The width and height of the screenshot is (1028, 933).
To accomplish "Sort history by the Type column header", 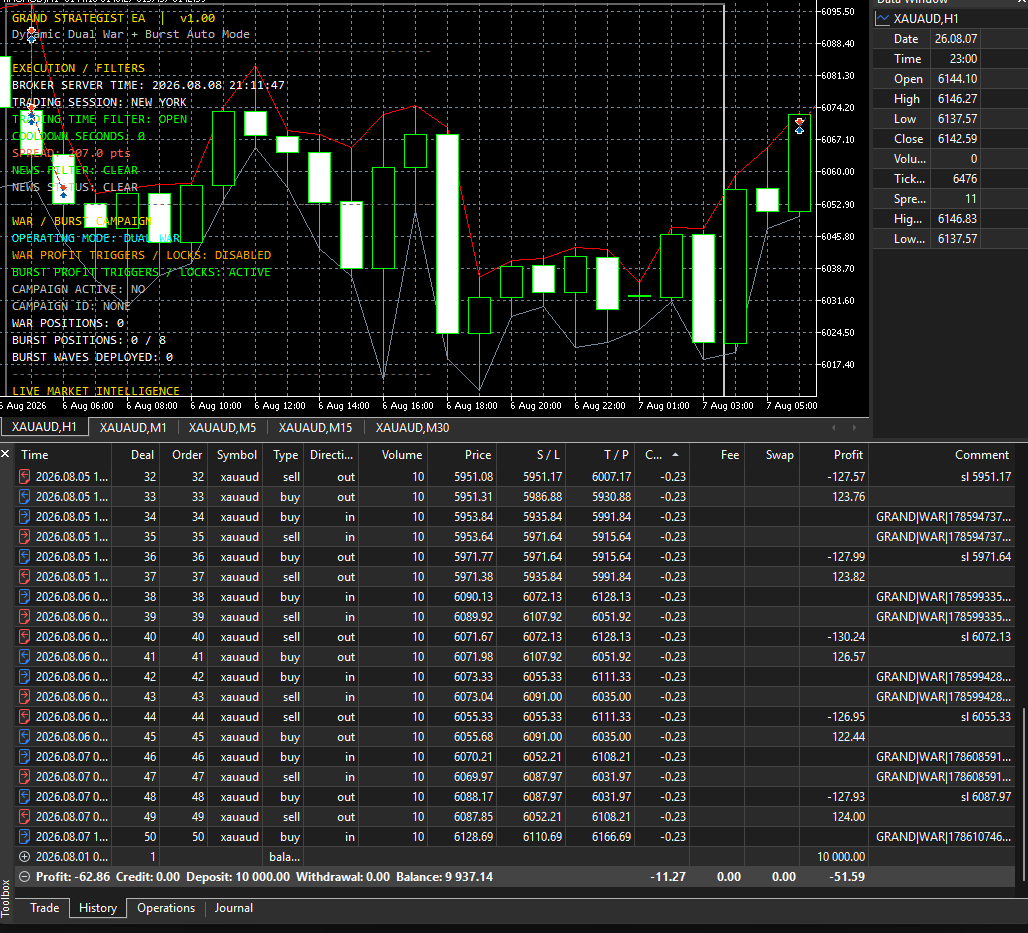I will 284,454.
